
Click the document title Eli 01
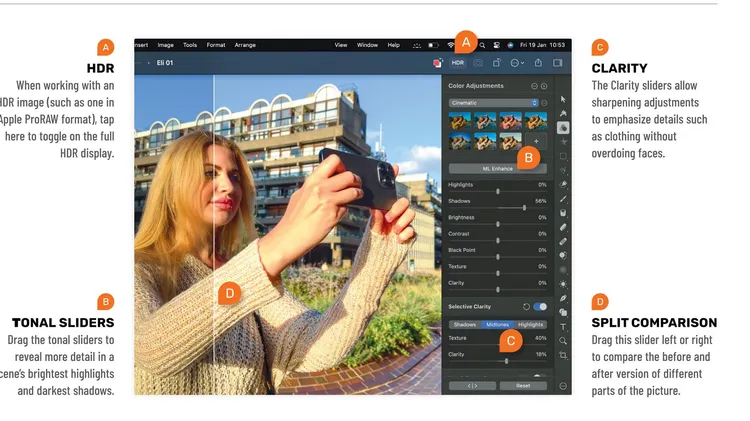click(165, 63)
